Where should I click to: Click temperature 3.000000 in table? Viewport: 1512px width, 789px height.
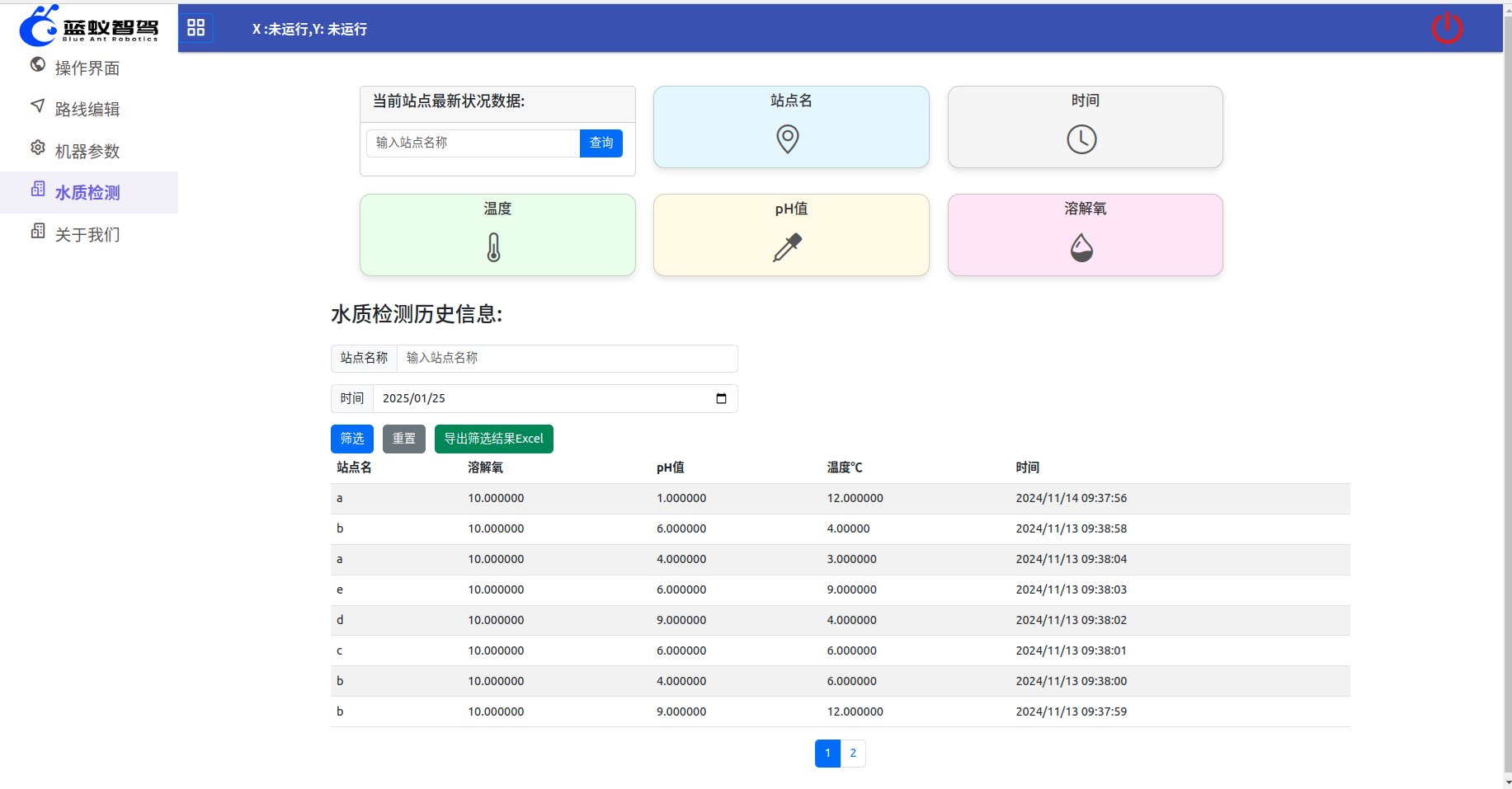[851, 559]
